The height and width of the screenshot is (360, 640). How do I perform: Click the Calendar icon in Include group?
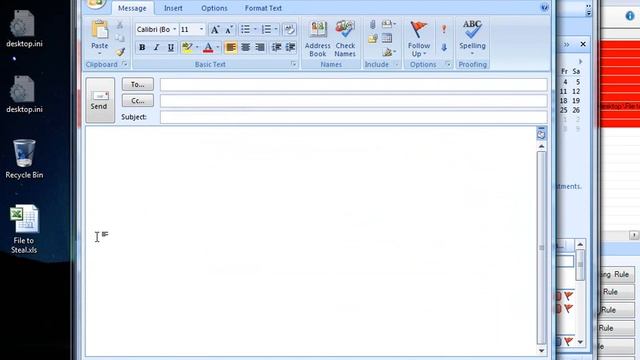[387, 39]
